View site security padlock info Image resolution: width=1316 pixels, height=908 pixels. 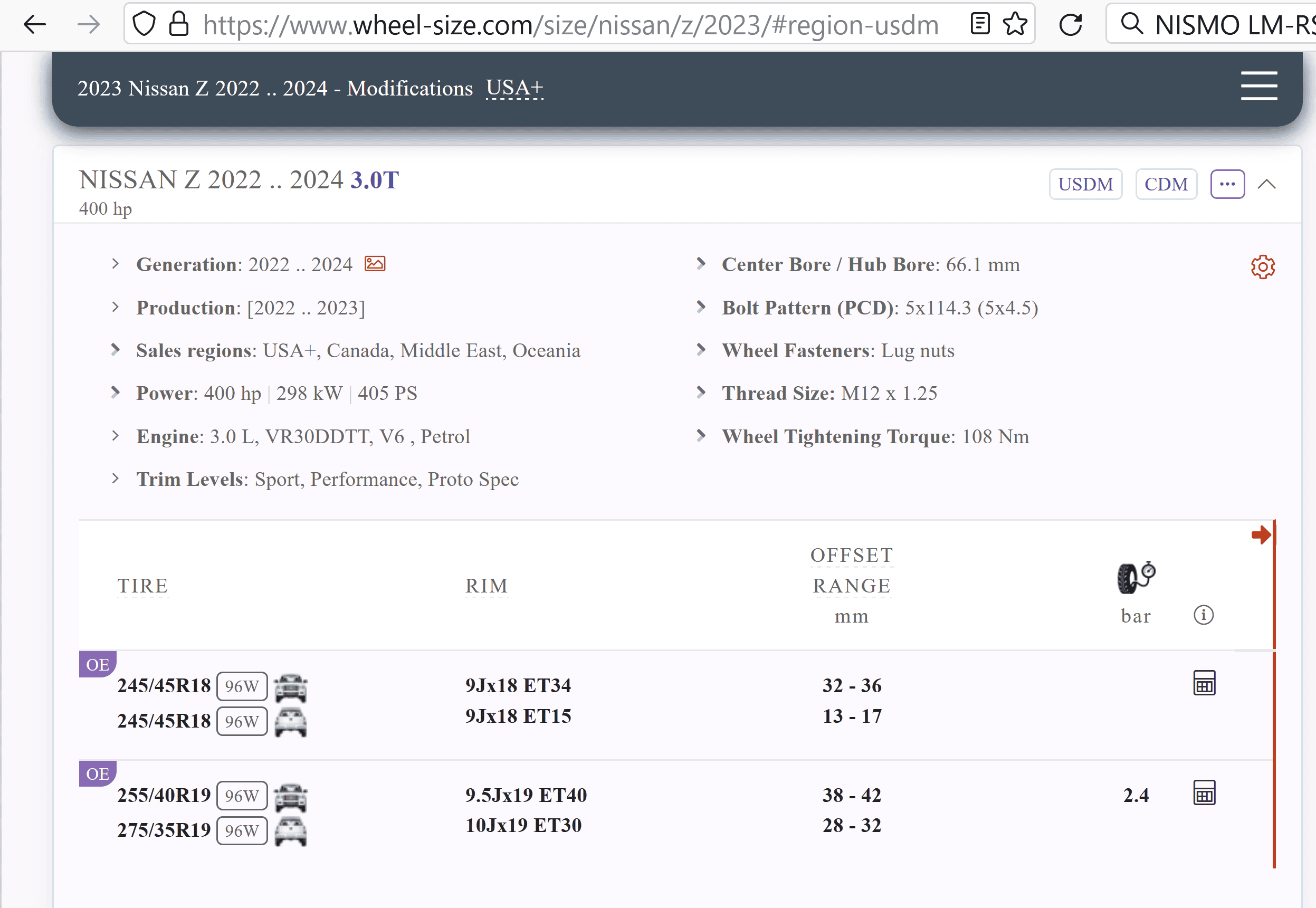tap(179, 24)
